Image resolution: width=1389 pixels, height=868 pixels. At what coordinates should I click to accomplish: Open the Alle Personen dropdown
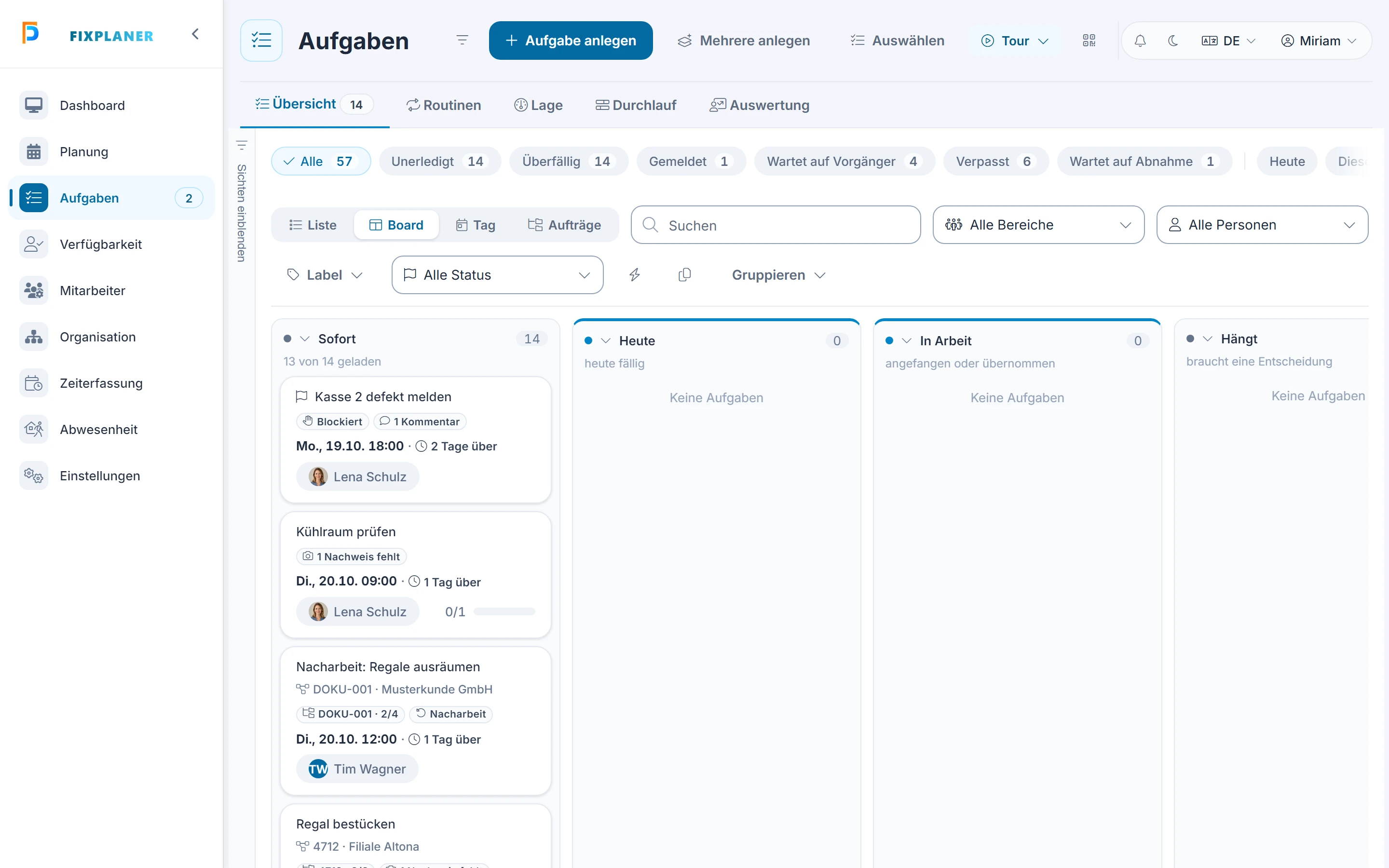point(1262,225)
